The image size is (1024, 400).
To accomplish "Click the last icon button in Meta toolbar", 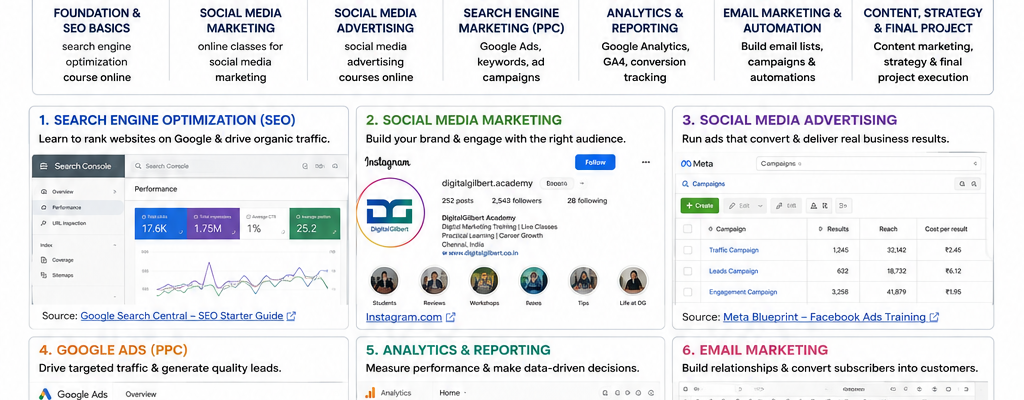I will [843, 205].
